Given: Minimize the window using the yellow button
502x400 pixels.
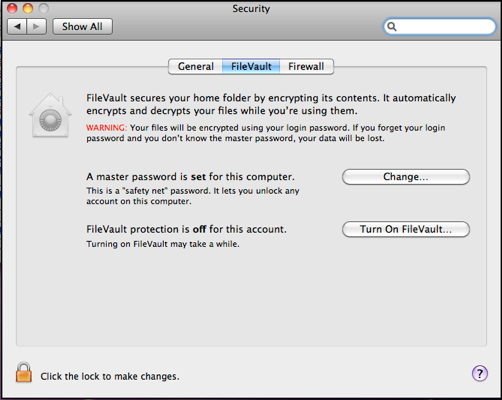Looking at the screenshot, I should [x=28, y=8].
